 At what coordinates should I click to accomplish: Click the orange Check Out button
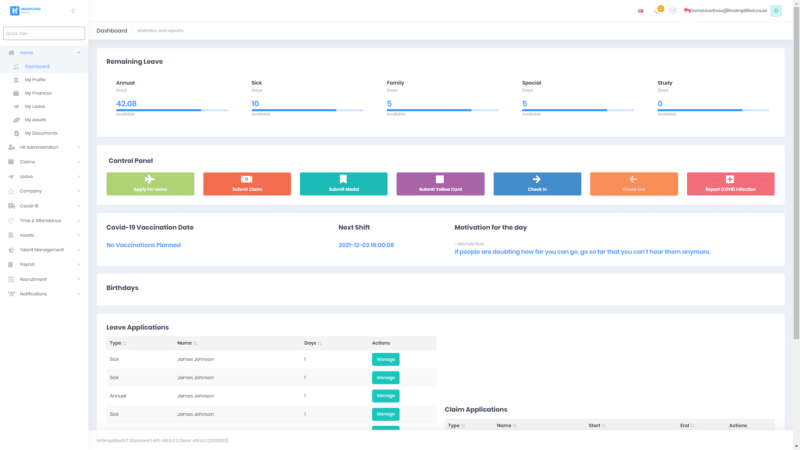(x=634, y=184)
